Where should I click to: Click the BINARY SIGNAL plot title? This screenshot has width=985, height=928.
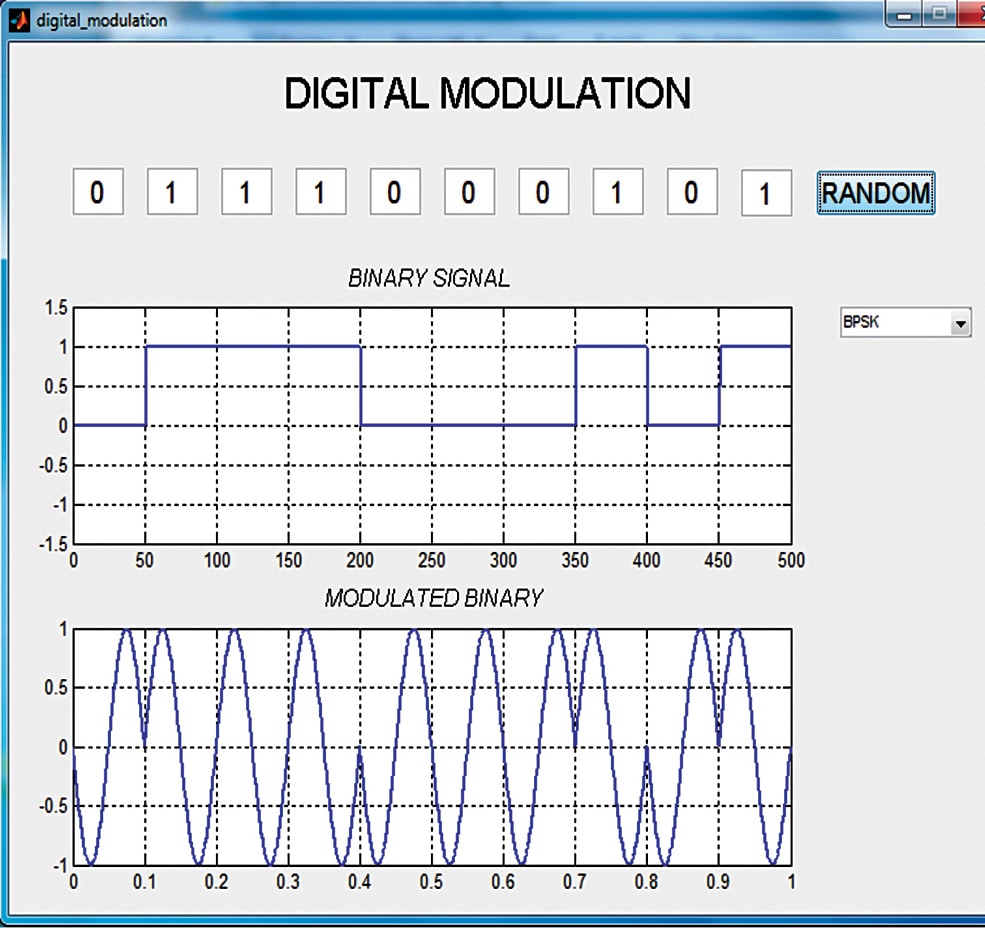428,279
